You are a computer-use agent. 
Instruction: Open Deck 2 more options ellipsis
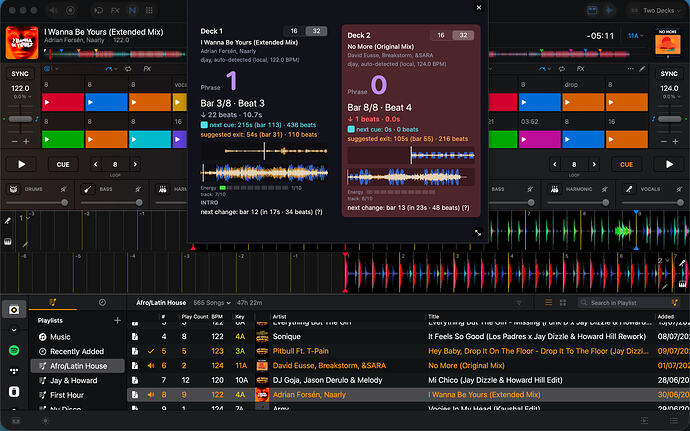tap(631, 69)
